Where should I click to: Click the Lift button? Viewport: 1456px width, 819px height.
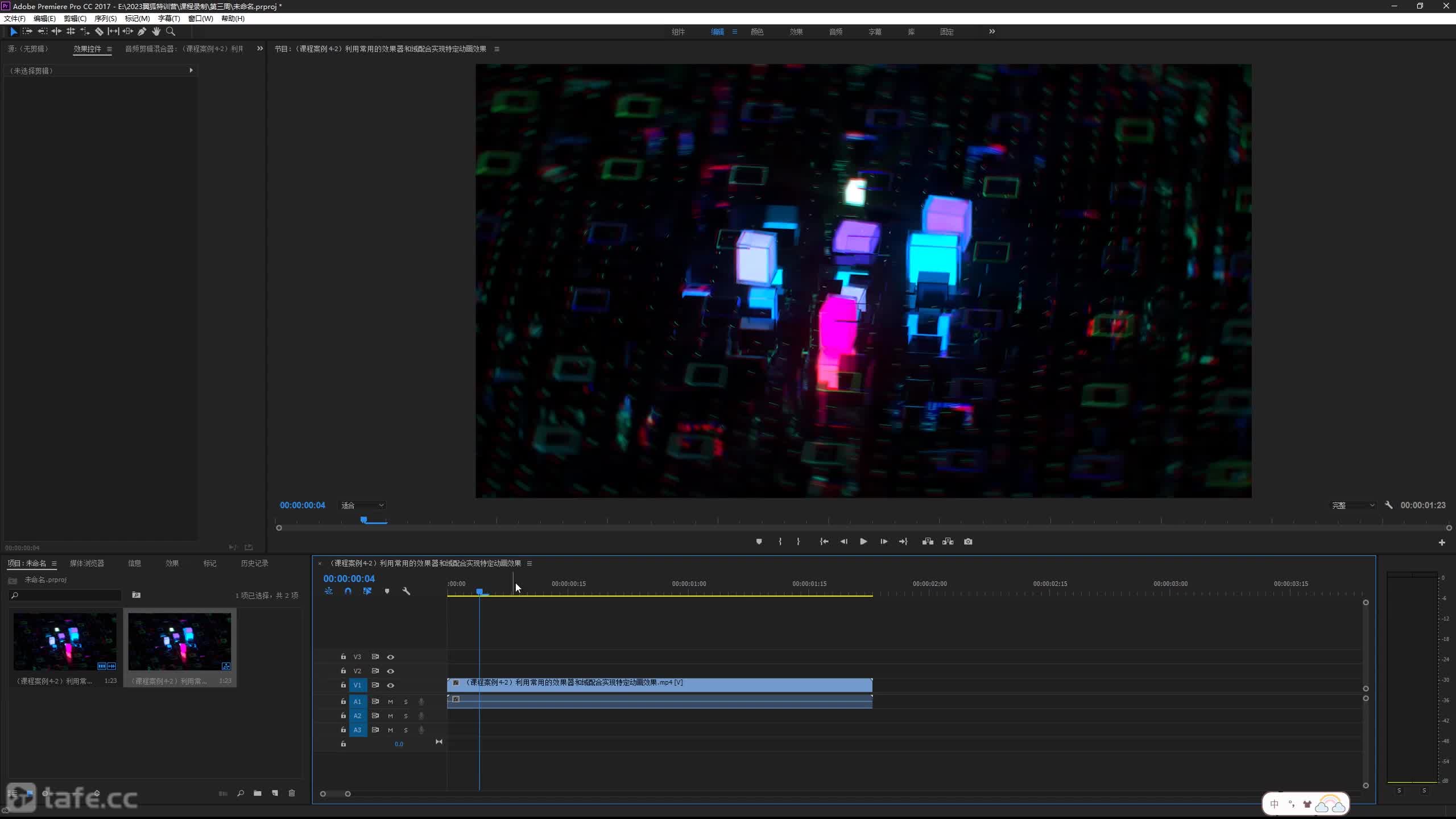[928, 541]
